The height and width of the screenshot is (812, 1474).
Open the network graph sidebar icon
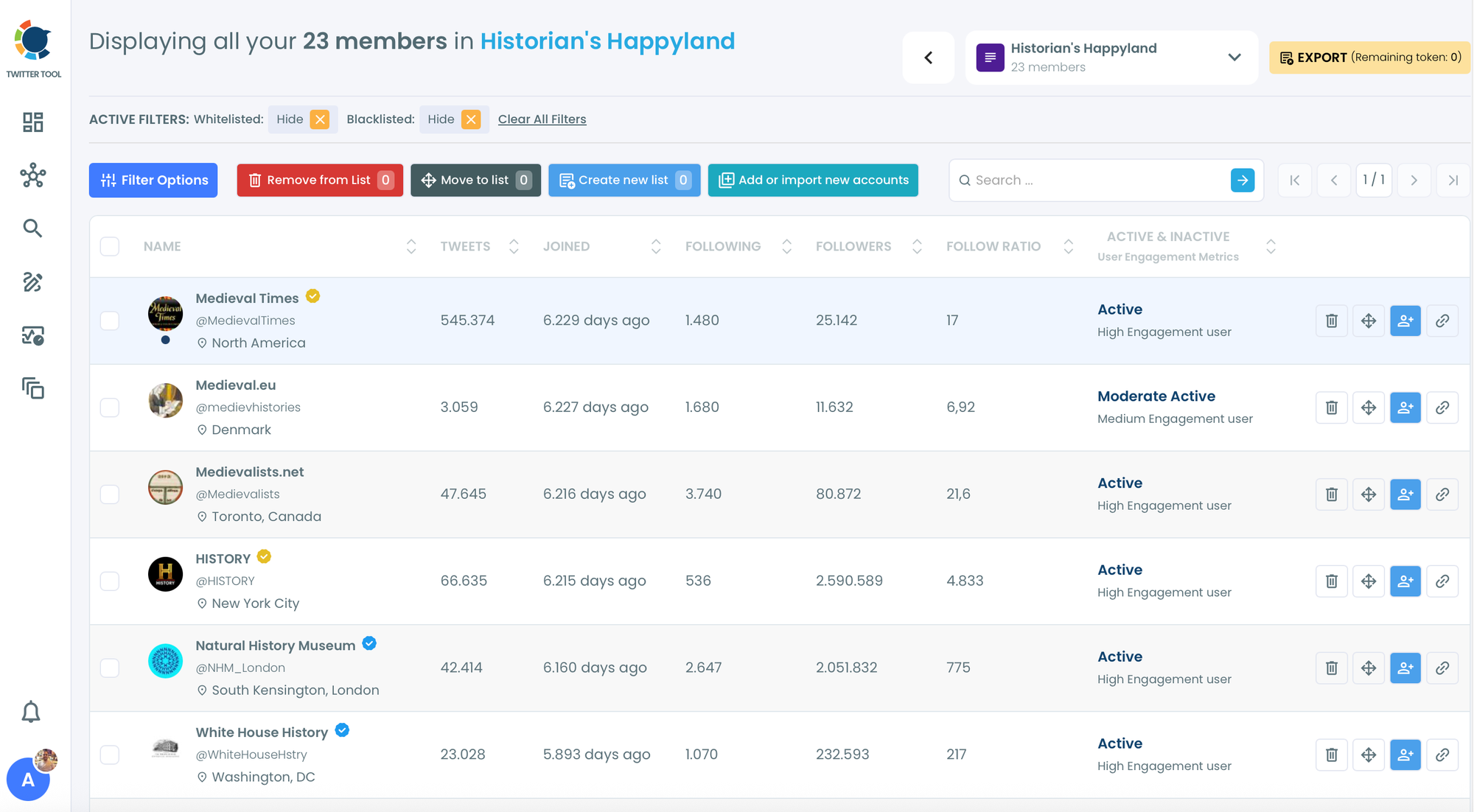click(x=33, y=176)
